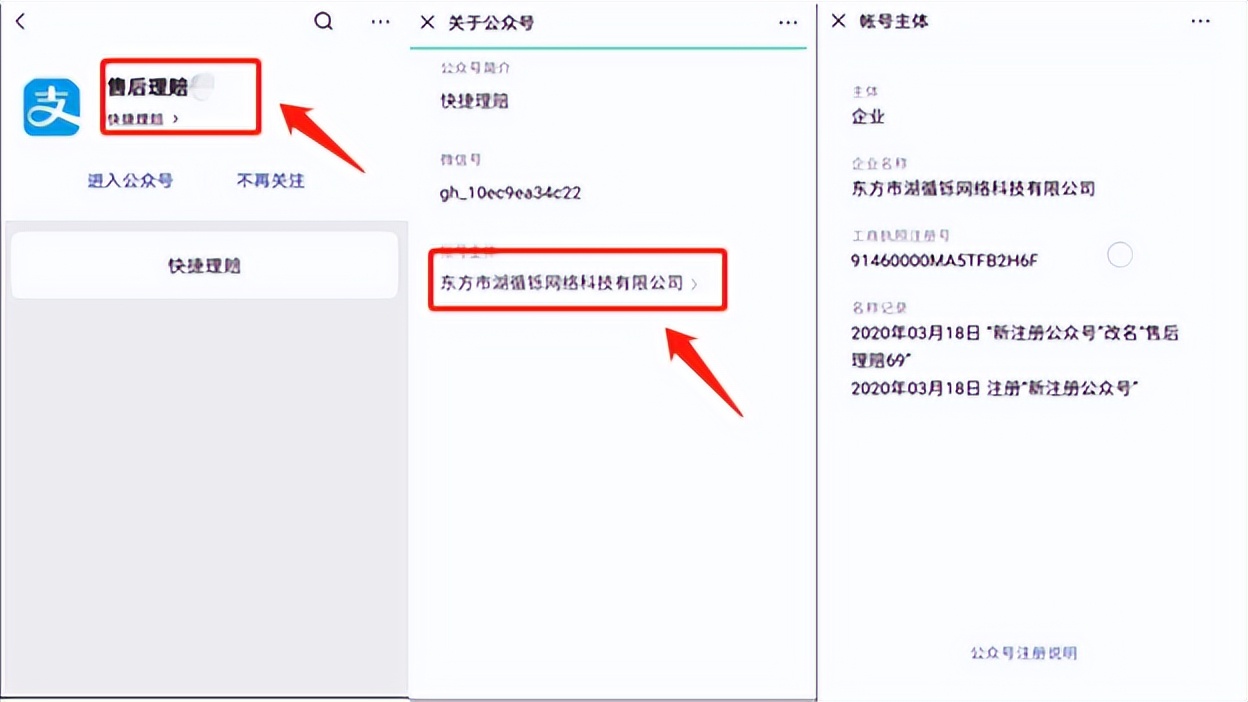Open the three-dot menu on 关于公众号 page
1248x702 pixels.
point(788,22)
